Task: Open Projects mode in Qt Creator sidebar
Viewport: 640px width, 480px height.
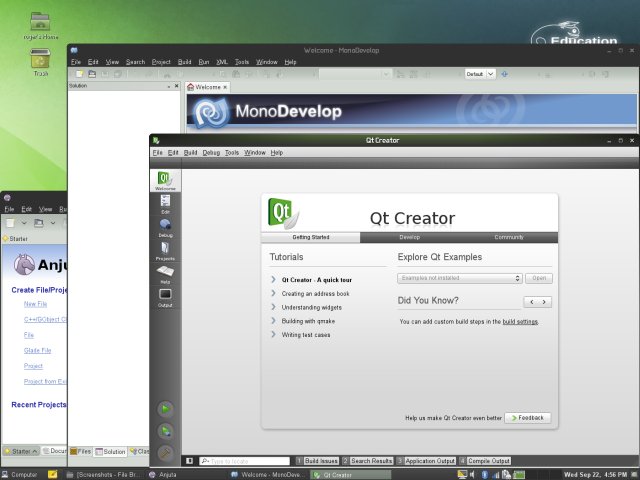Action: coord(165,251)
